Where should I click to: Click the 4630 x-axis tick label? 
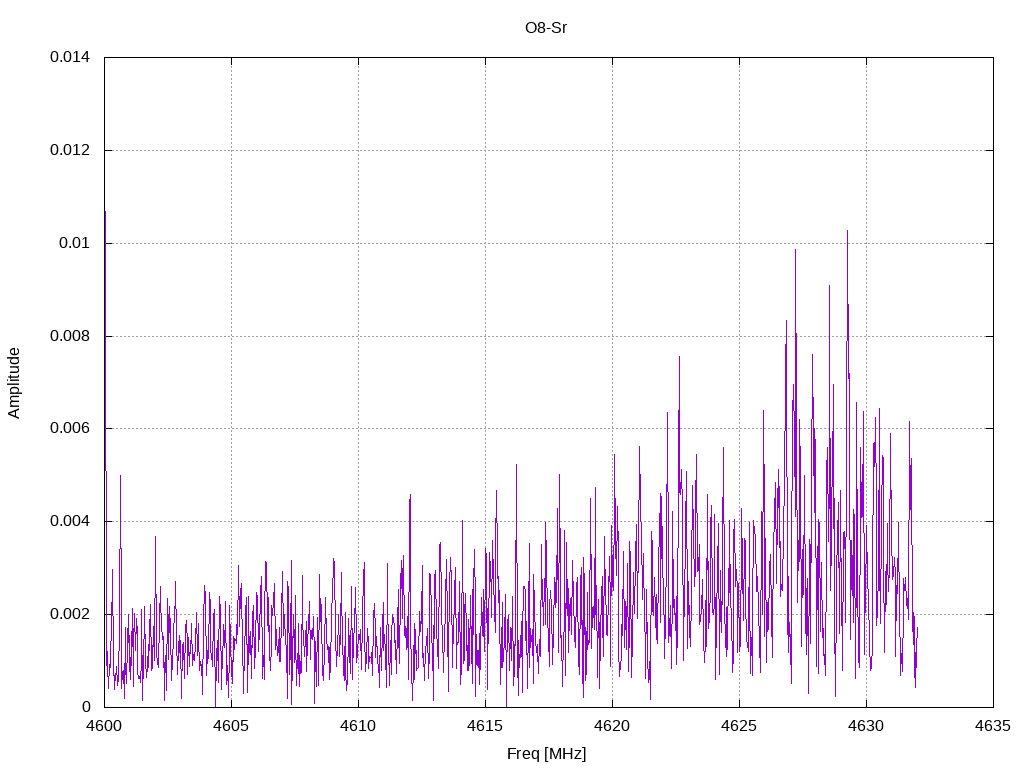pyautogui.click(x=867, y=726)
